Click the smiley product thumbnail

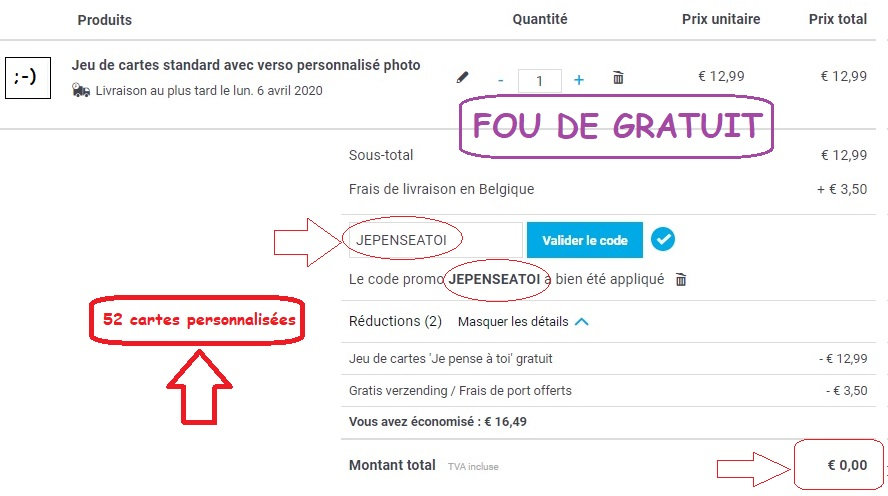[26, 77]
